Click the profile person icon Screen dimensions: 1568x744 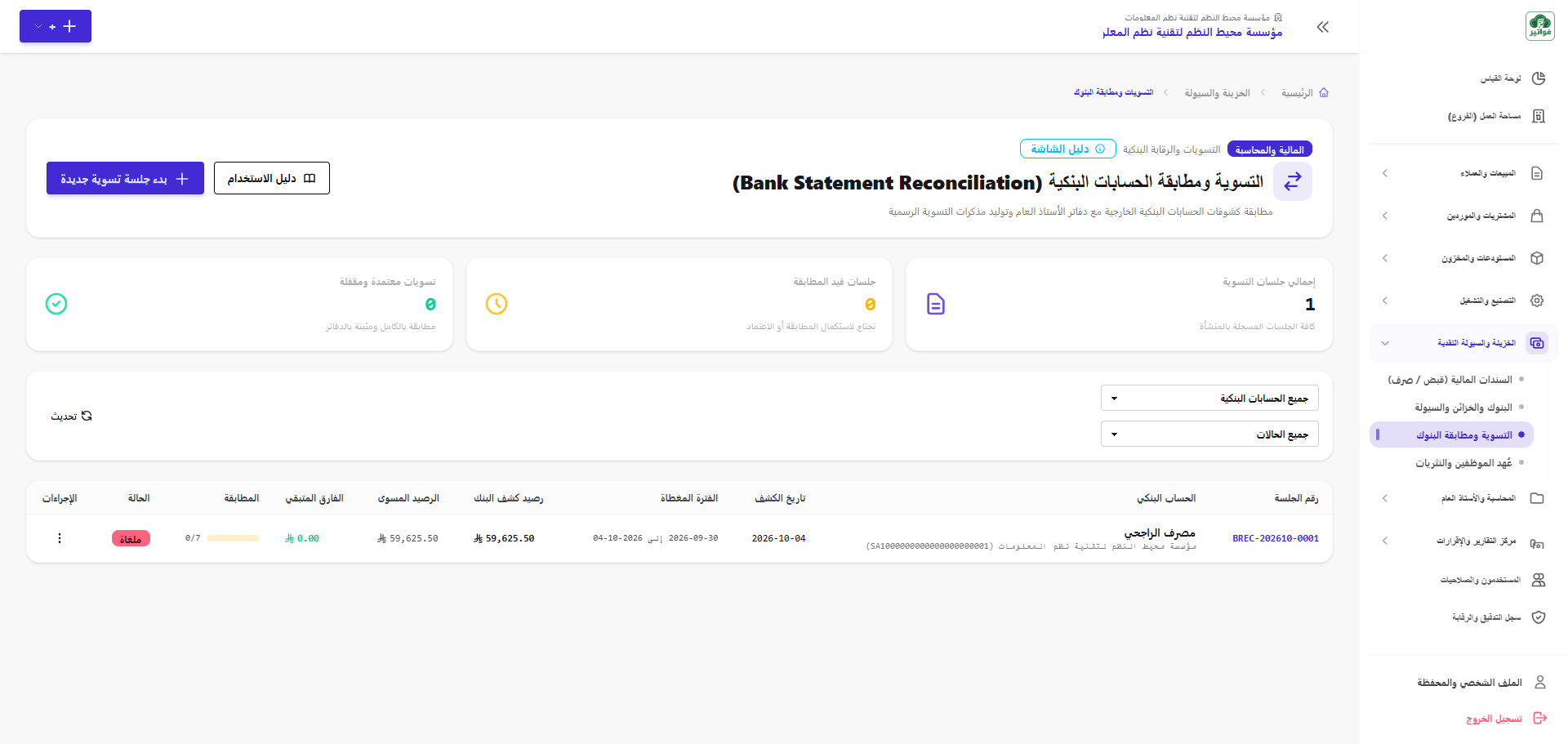point(1540,682)
